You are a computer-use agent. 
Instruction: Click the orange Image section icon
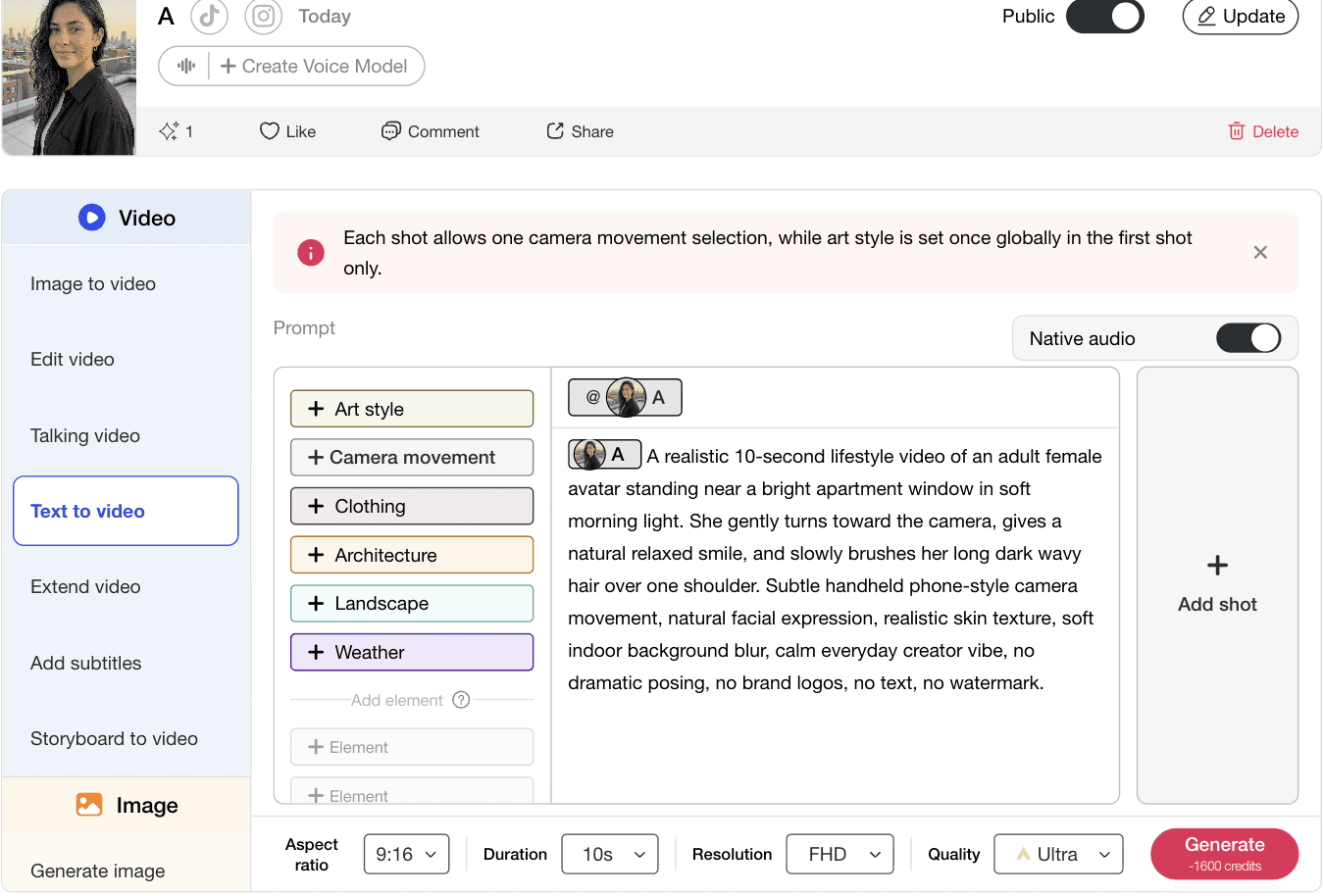(89, 805)
